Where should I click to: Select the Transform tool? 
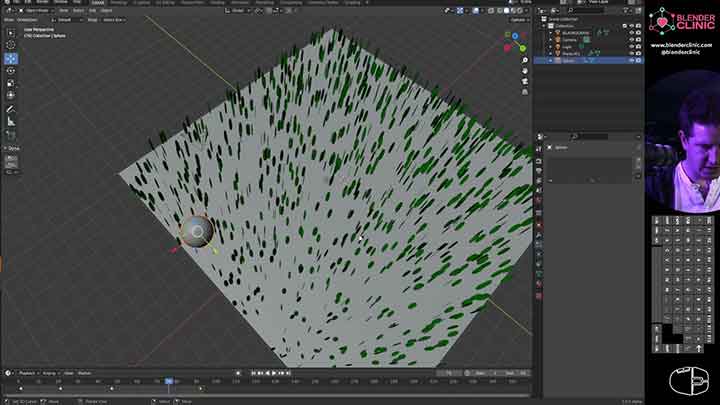point(11,96)
